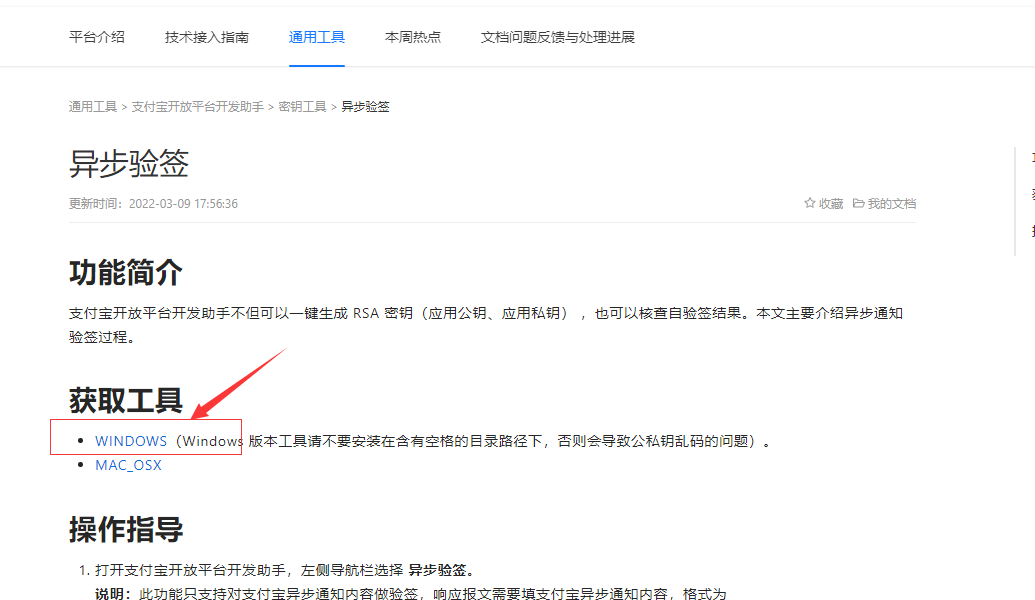Download the WINDOWS tool link
1035x600 pixels.
pos(131,441)
